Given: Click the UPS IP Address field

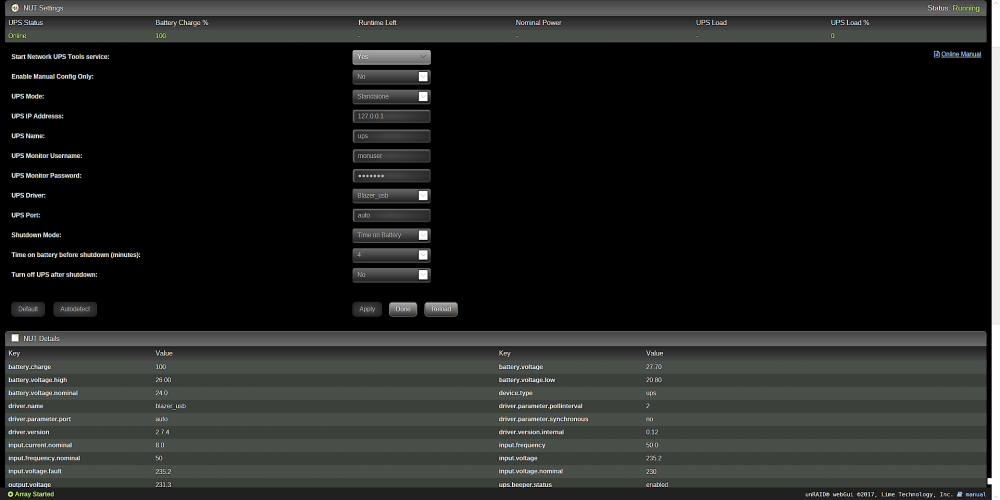Looking at the screenshot, I should (x=392, y=116).
